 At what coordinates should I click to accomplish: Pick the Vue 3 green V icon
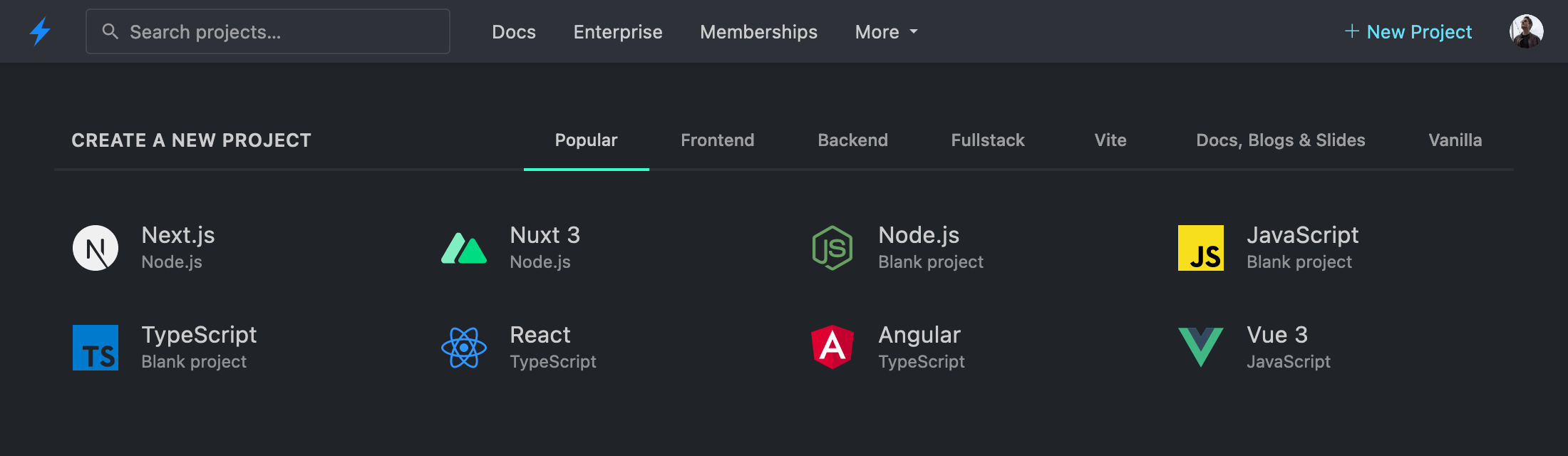(x=1201, y=348)
